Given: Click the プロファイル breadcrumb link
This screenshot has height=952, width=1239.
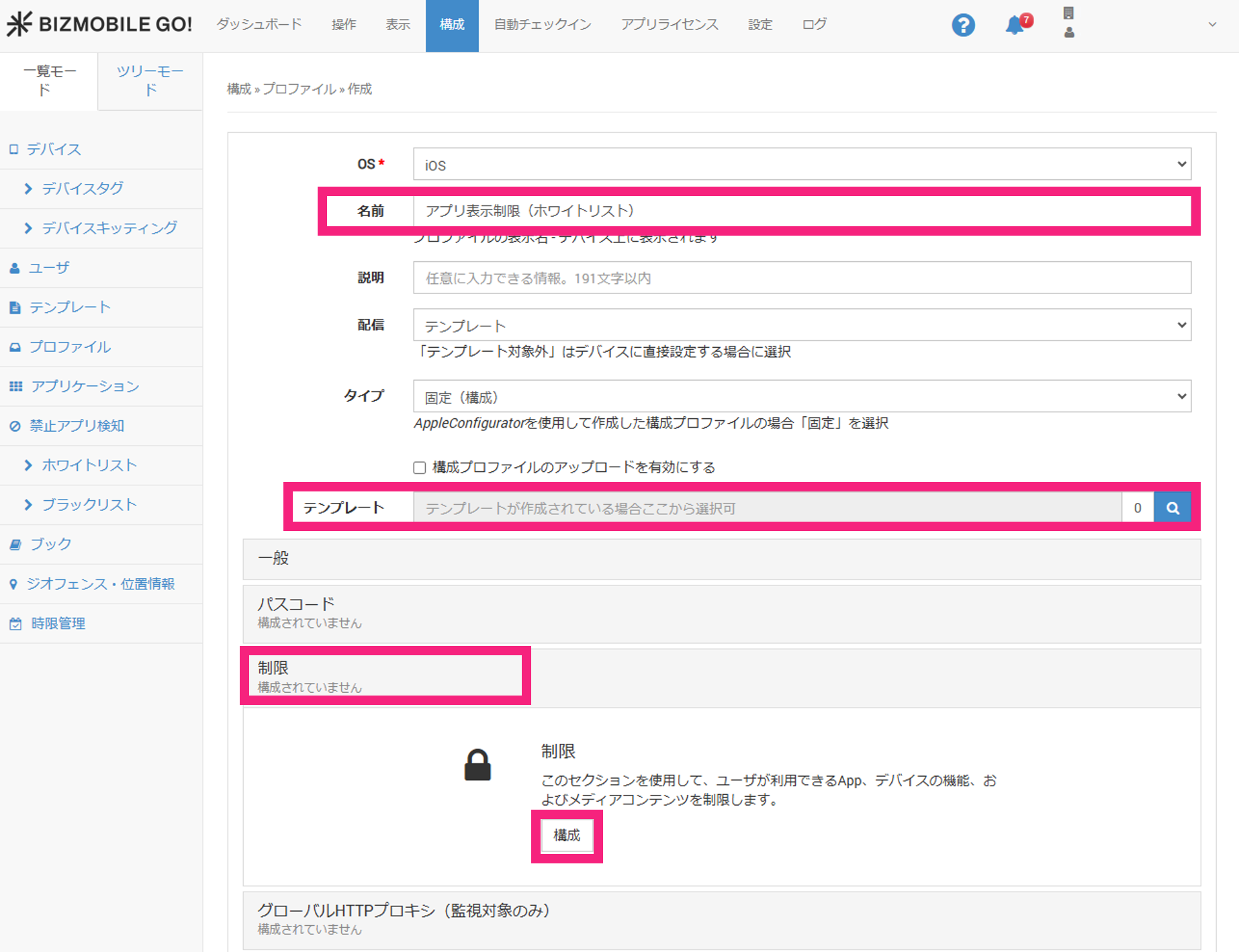Looking at the screenshot, I should click(299, 89).
